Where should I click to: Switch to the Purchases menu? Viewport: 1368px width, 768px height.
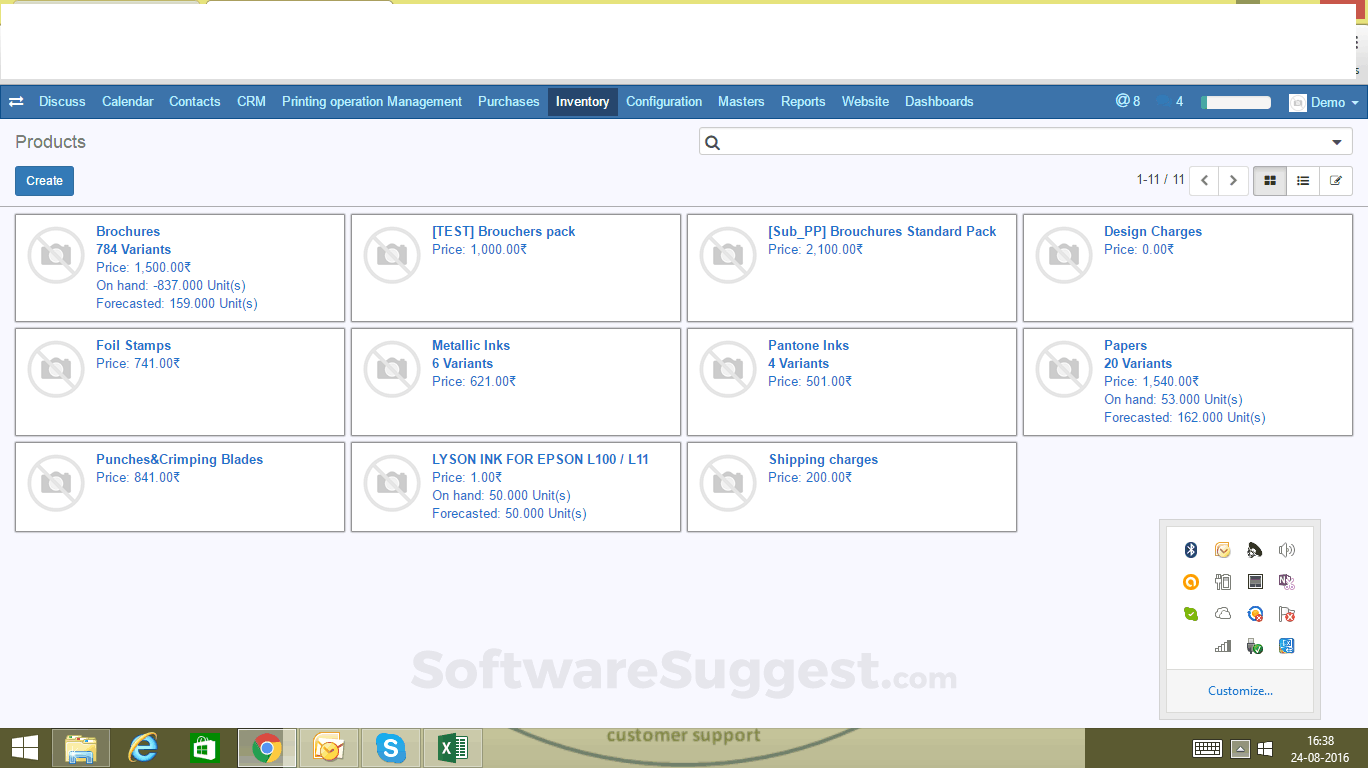(508, 101)
